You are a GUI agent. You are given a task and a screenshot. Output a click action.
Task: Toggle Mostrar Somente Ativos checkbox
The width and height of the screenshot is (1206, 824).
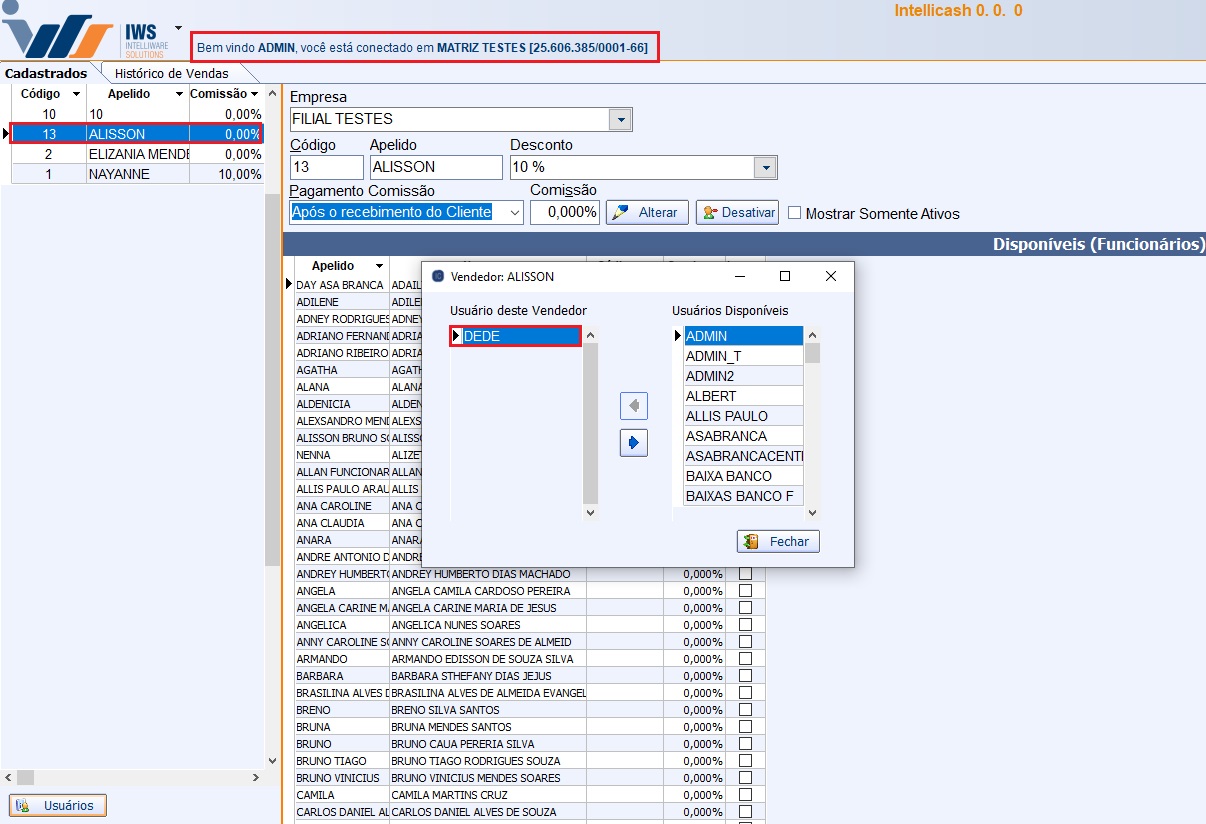[x=795, y=213]
